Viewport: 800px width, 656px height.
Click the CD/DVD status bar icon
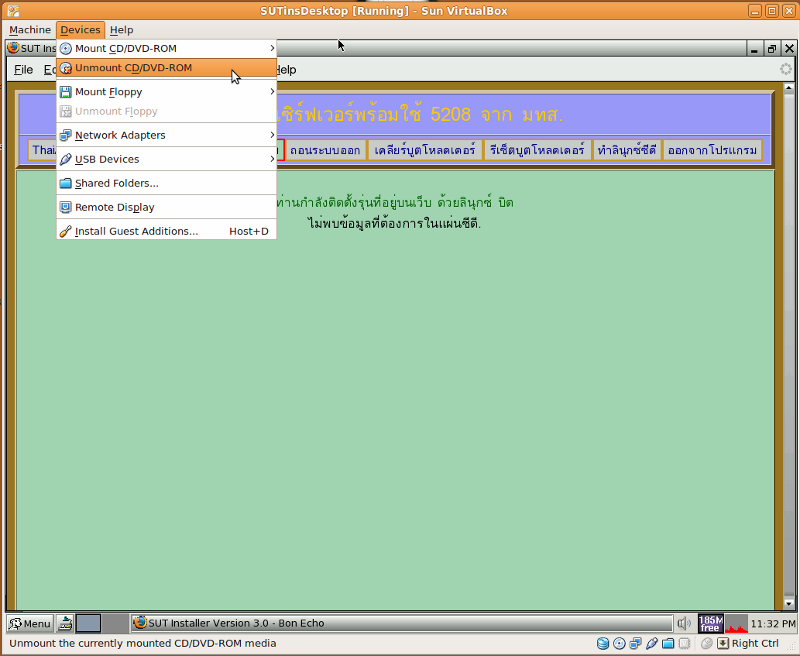619,644
